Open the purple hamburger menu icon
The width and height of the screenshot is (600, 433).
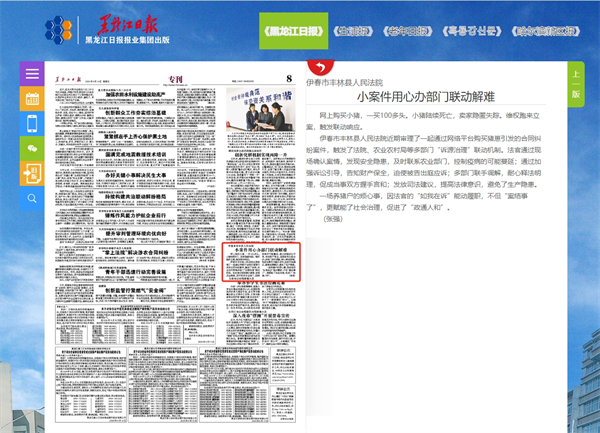32,76
